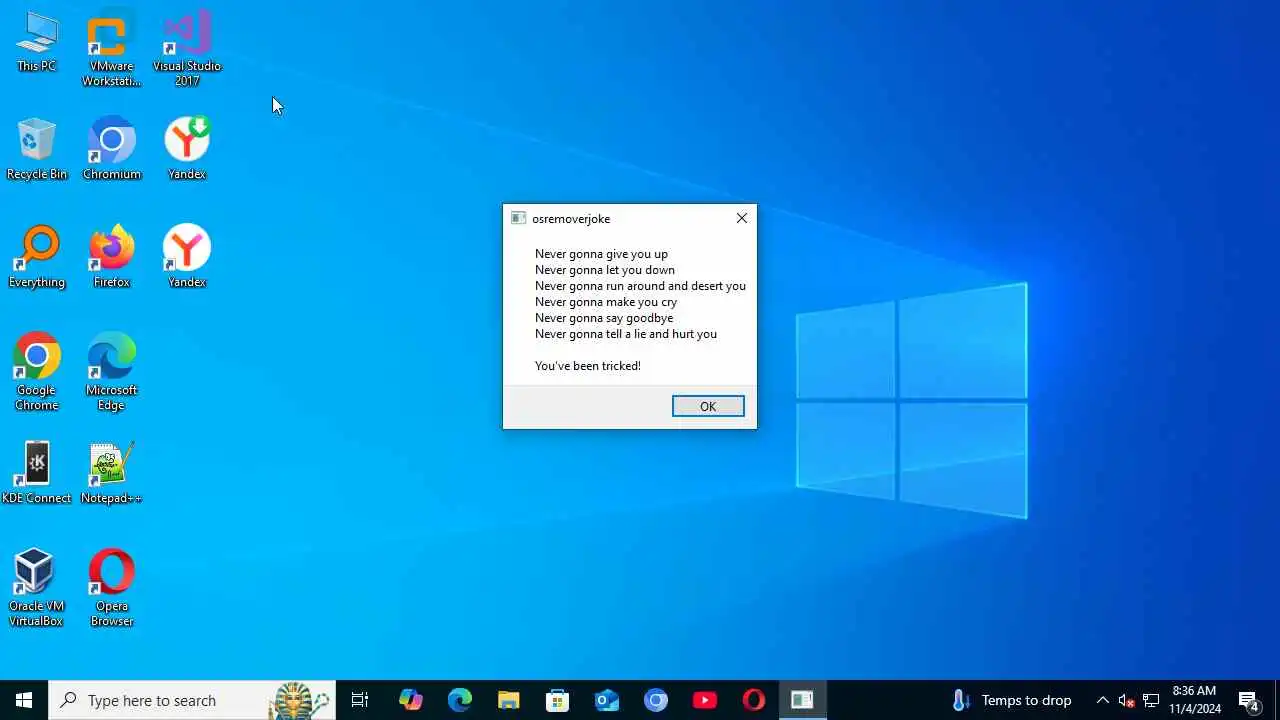Click OK in the osremoverjoke dialog
Viewport: 1280px width, 720px height.
point(708,406)
